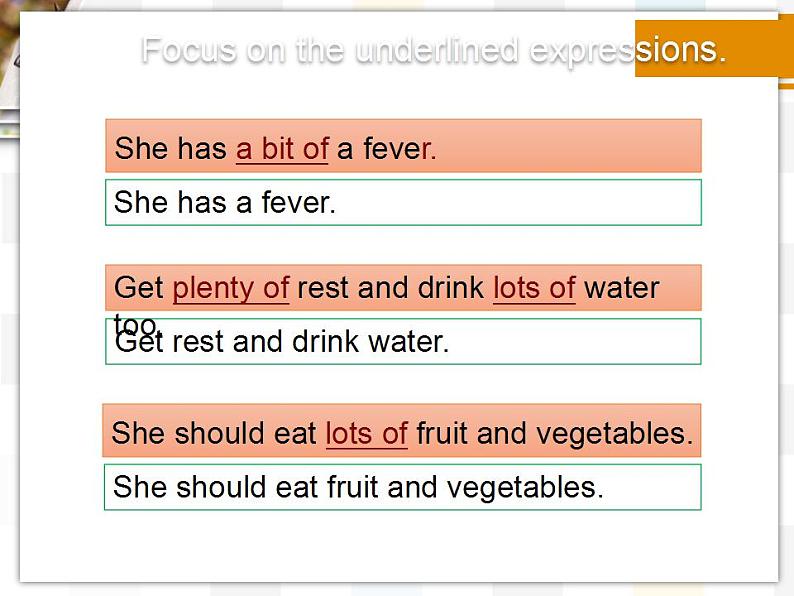Viewport: 794px width, 596px height.
Task: Click underlined 'lots of' before 'fruit'
Action: pyautogui.click(x=367, y=433)
